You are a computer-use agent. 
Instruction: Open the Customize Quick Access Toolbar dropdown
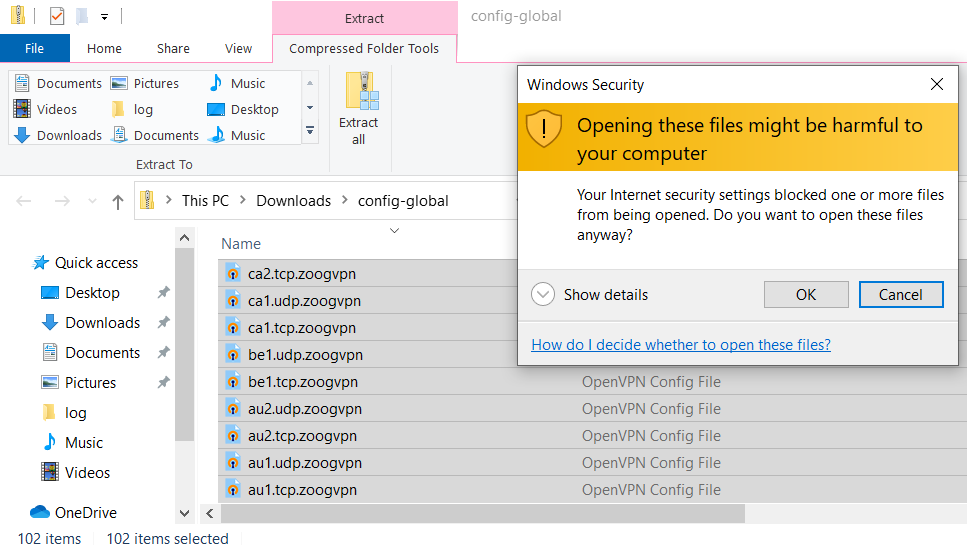104,17
